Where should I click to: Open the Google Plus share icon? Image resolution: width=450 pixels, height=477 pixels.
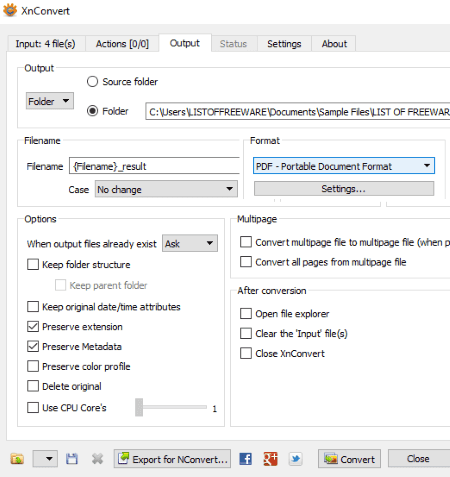pos(270,459)
